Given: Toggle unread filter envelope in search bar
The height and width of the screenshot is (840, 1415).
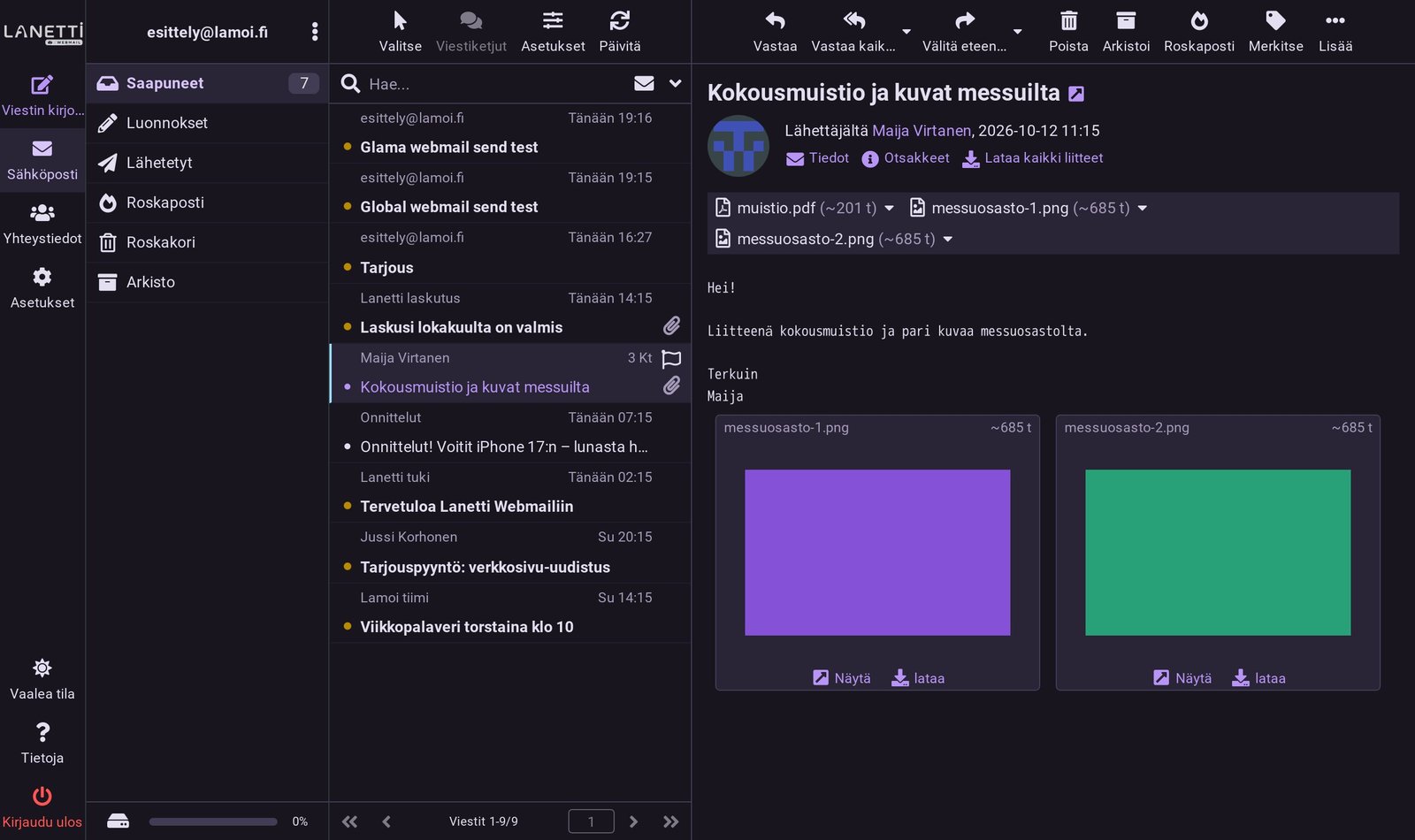Looking at the screenshot, I should tap(644, 83).
